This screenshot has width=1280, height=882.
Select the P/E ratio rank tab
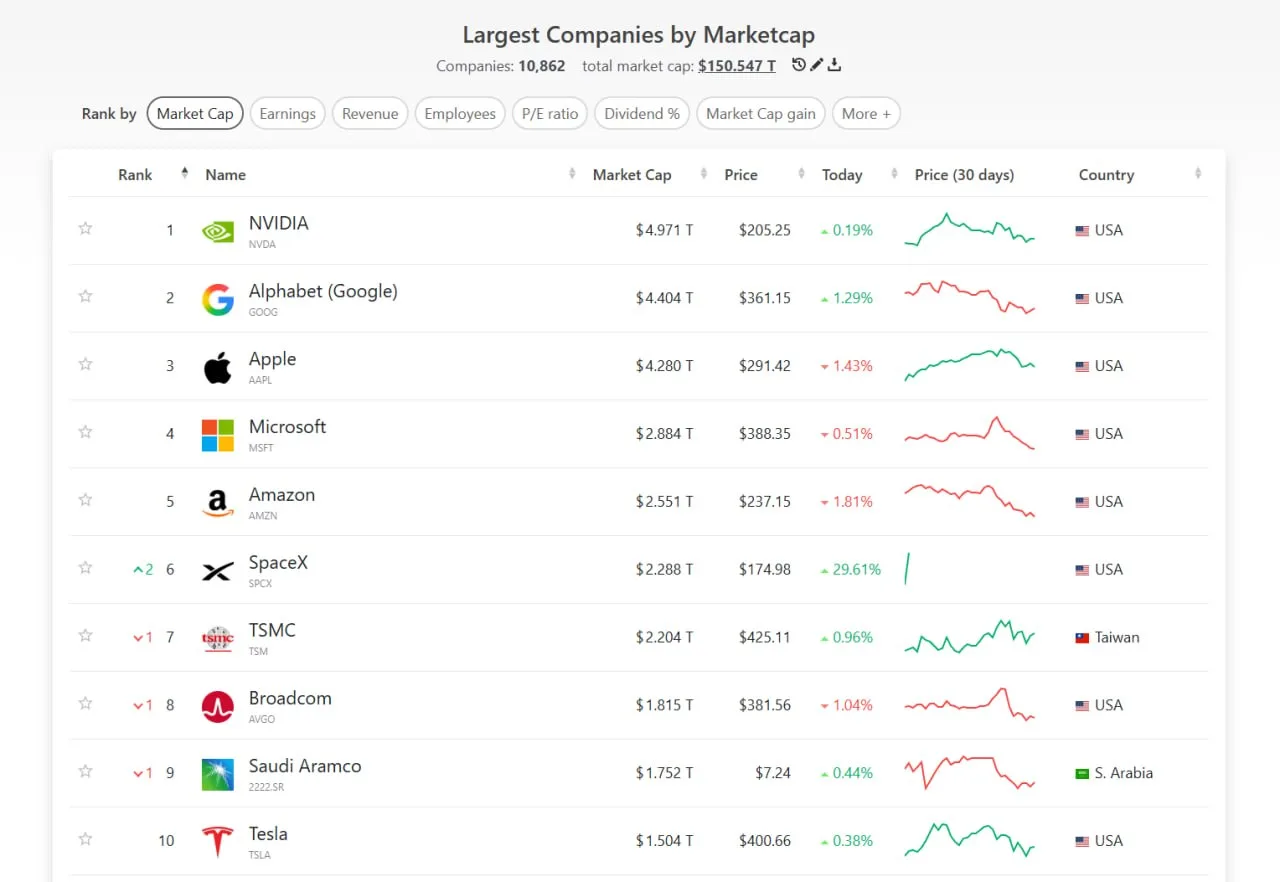(549, 113)
